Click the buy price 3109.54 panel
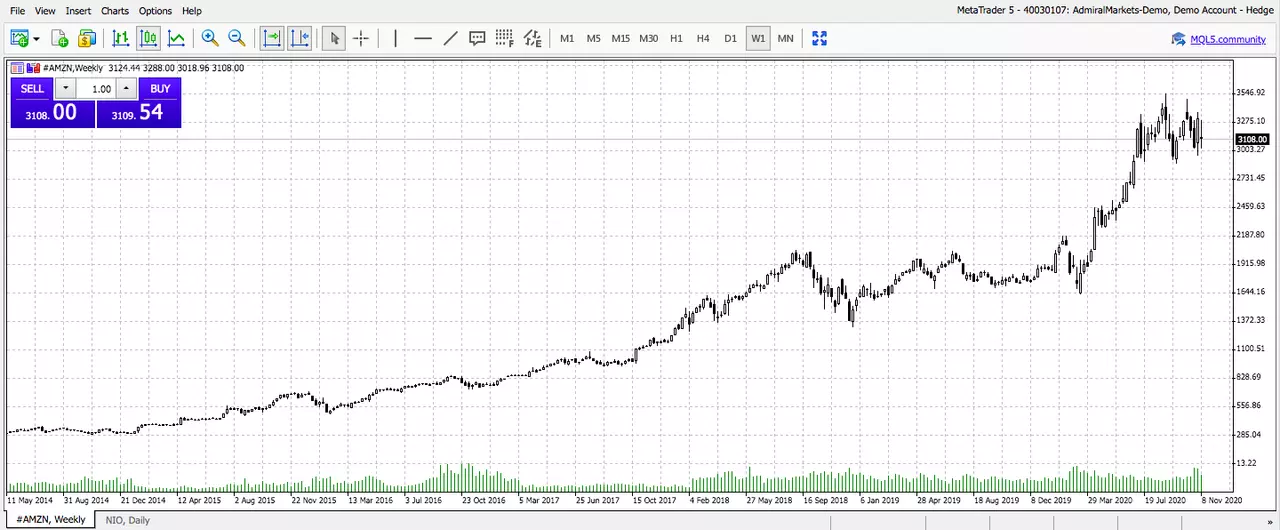 pos(138,113)
